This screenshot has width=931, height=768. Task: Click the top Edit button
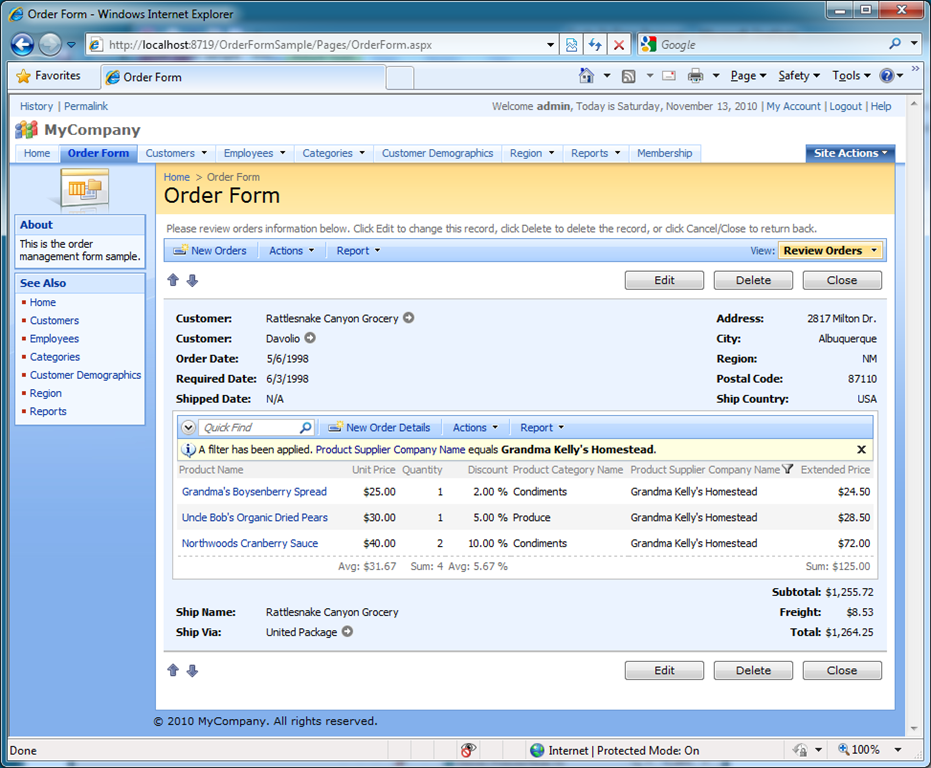pos(664,280)
